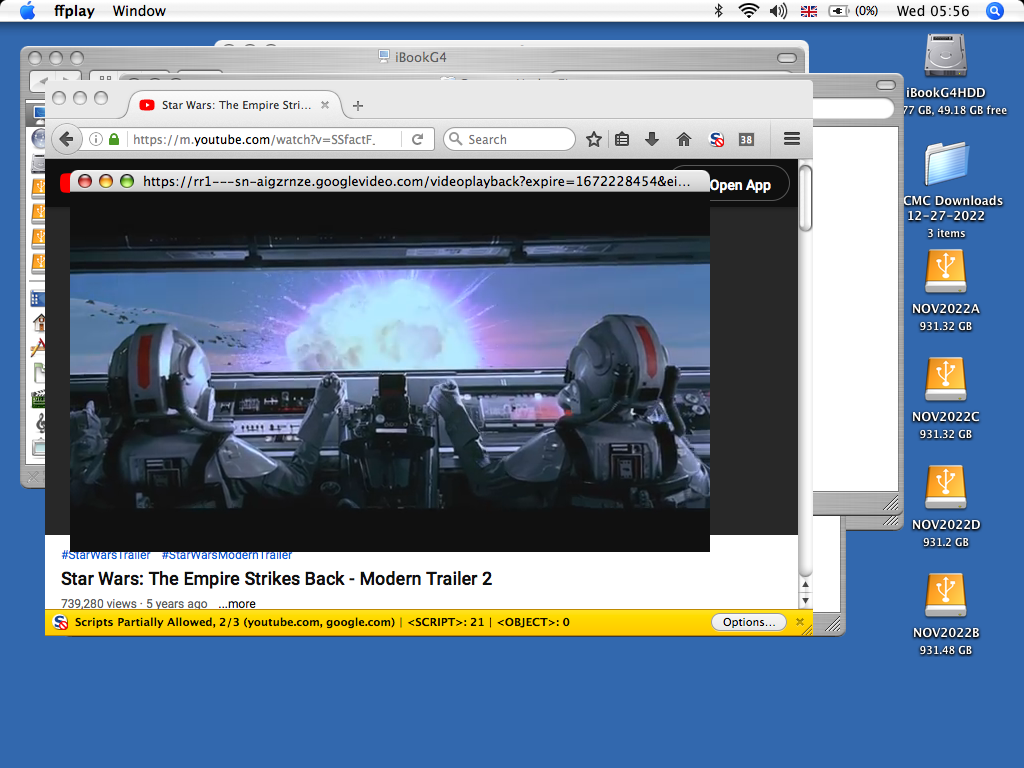The width and height of the screenshot is (1024, 768).
Task: Click the ffplay video frame
Action: pyautogui.click(x=390, y=372)
